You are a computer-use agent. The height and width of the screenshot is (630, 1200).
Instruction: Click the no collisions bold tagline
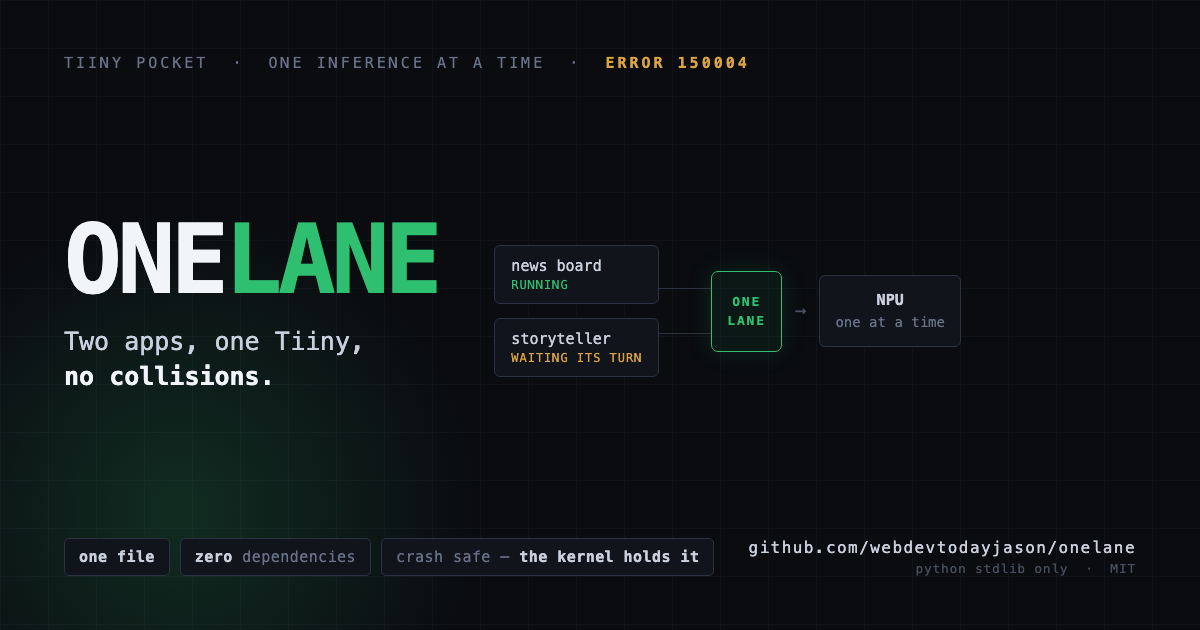click(x=169, y=377)
